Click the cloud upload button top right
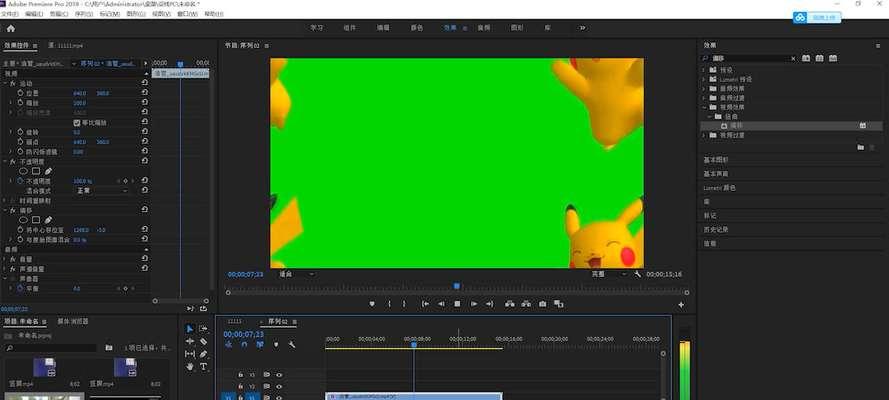Image resolution: width=889 pixels, height=400 pixels. pyautogui.click(x=817, y=18)
